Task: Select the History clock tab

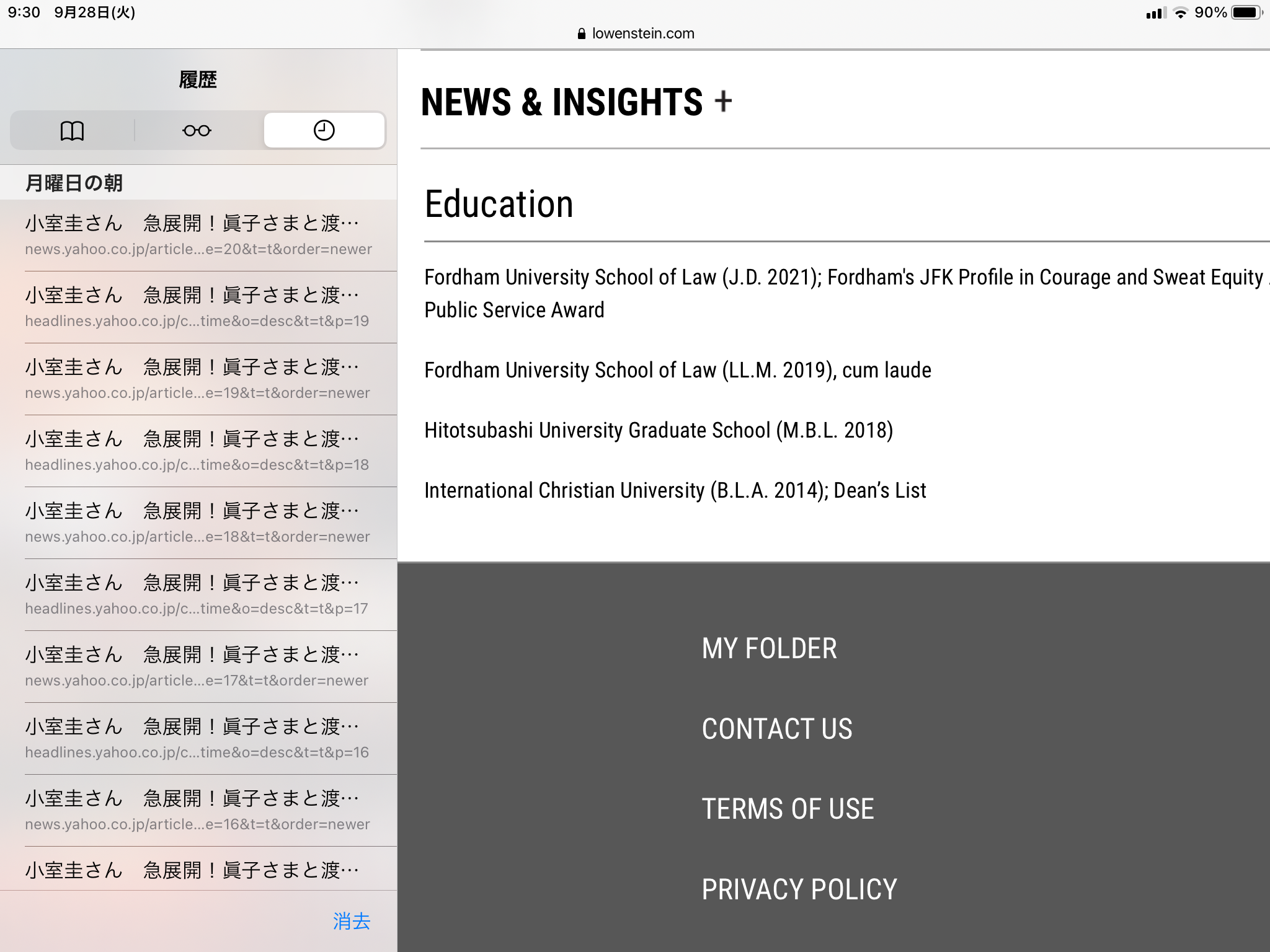Action: 324,130
